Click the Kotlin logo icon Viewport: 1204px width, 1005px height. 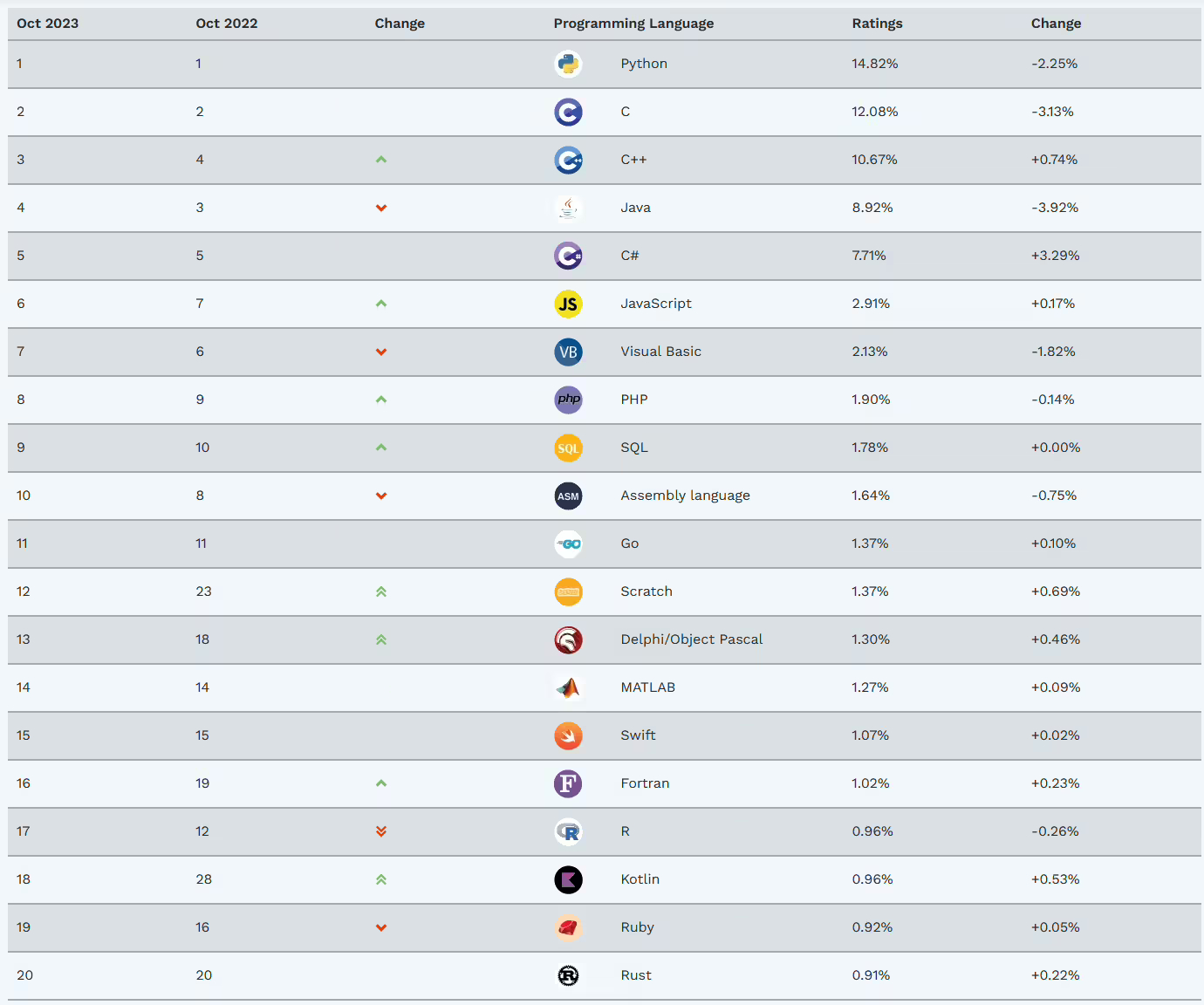click(x=568, y=879)
